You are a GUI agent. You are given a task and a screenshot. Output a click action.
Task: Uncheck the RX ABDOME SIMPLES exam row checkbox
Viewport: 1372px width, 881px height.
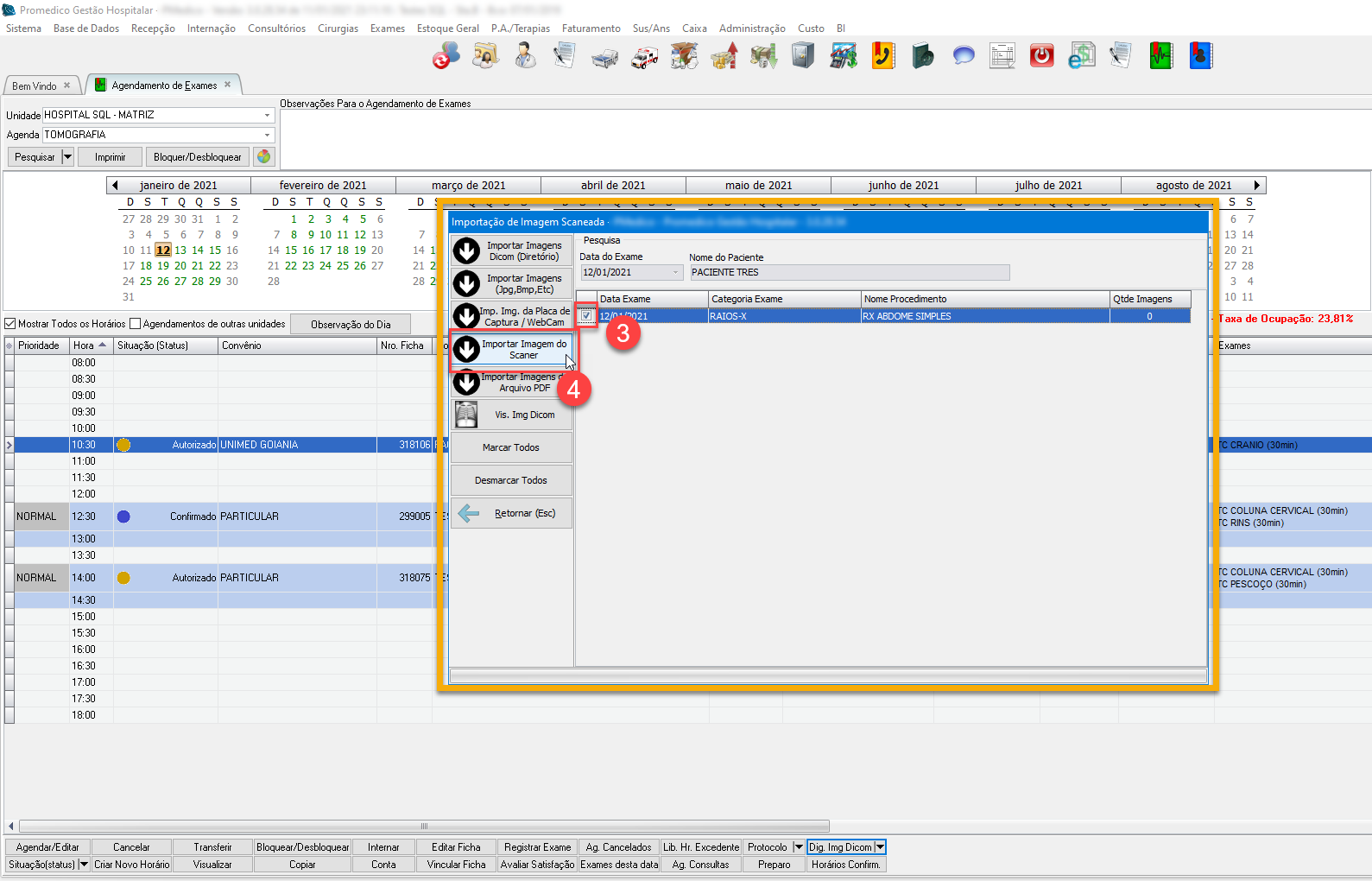point(586,316)
